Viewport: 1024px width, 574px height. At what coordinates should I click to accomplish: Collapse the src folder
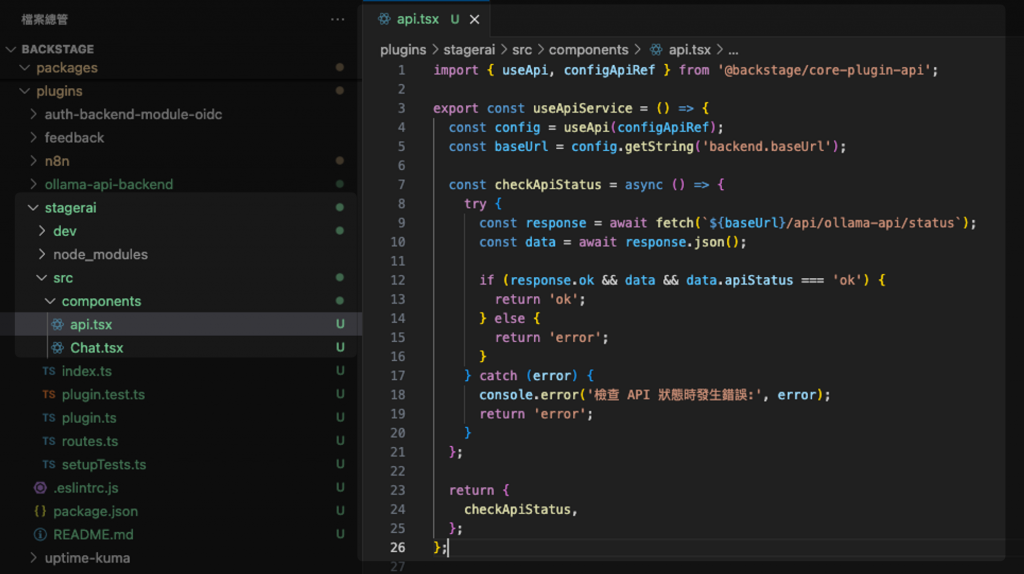point(42,278)
